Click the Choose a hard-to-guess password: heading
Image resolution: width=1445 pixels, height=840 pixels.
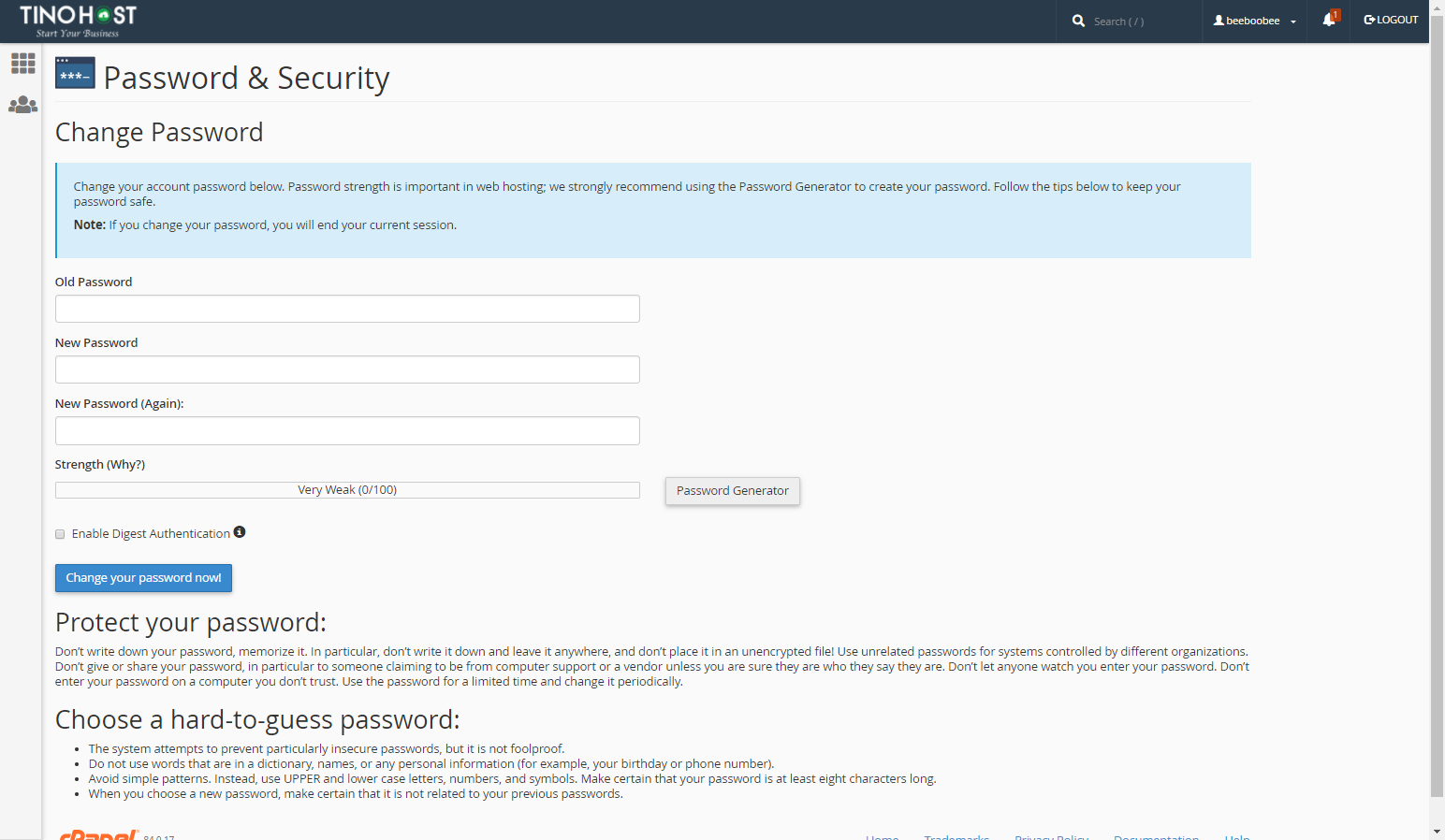257,719
